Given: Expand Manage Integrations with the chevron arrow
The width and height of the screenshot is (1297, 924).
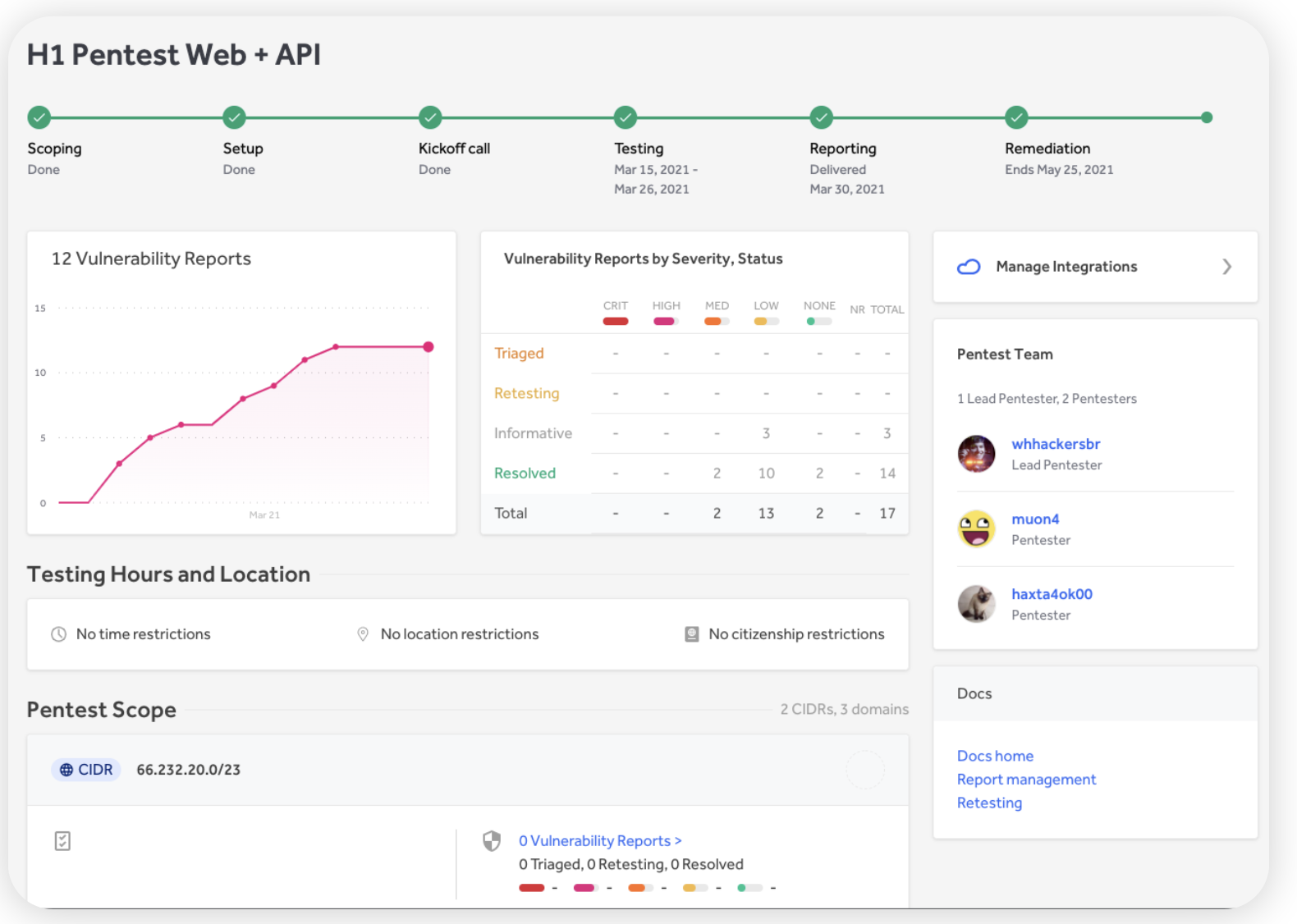Looking at the screenshot, I should coord(1226,267).
